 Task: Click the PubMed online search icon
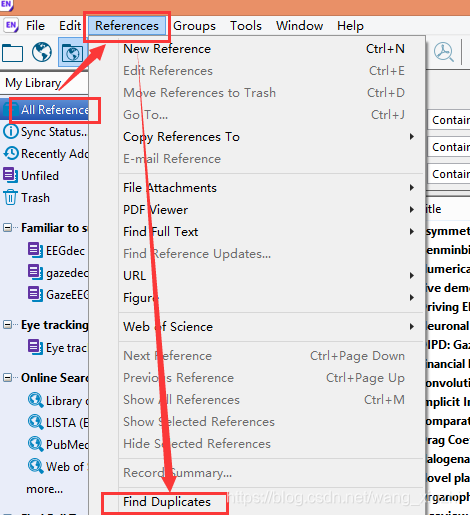click(x=36, y=444)
